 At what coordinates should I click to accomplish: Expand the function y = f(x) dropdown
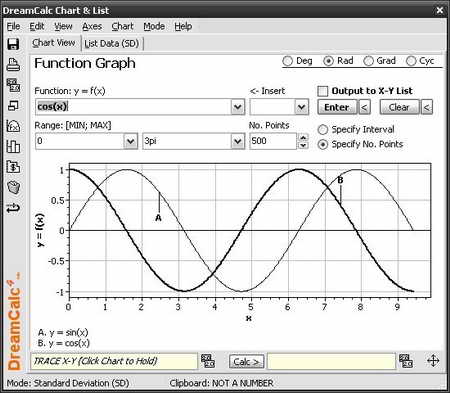pyautogui.click(x=238, y=107)
